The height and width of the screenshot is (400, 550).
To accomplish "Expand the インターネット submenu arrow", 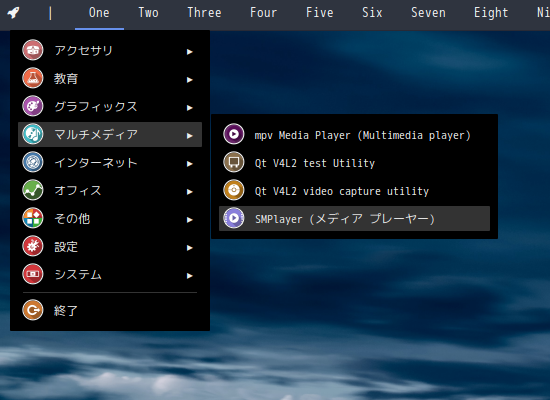I will click(x=190, y=164).
